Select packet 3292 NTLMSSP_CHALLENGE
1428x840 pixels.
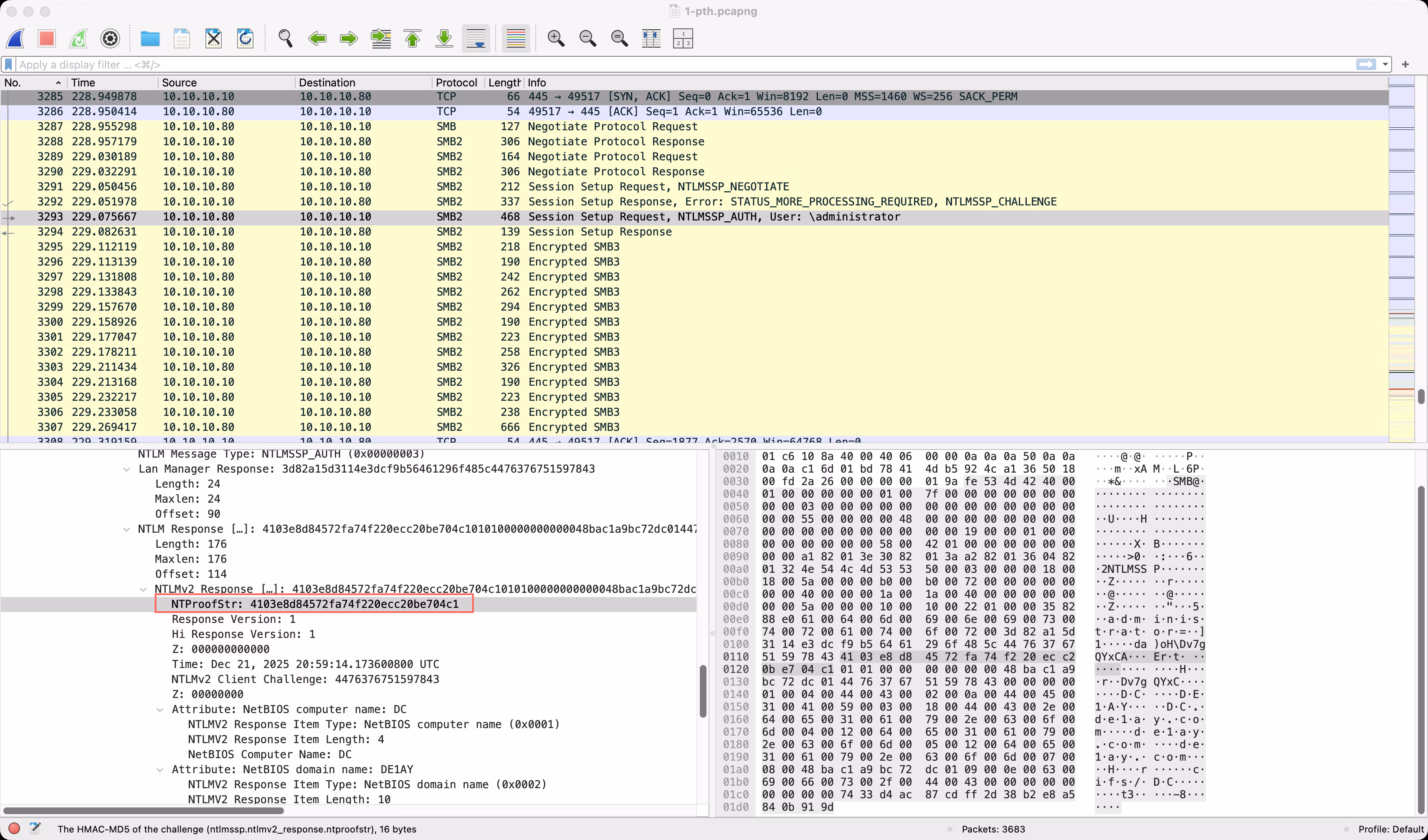[x=694, y=202]
